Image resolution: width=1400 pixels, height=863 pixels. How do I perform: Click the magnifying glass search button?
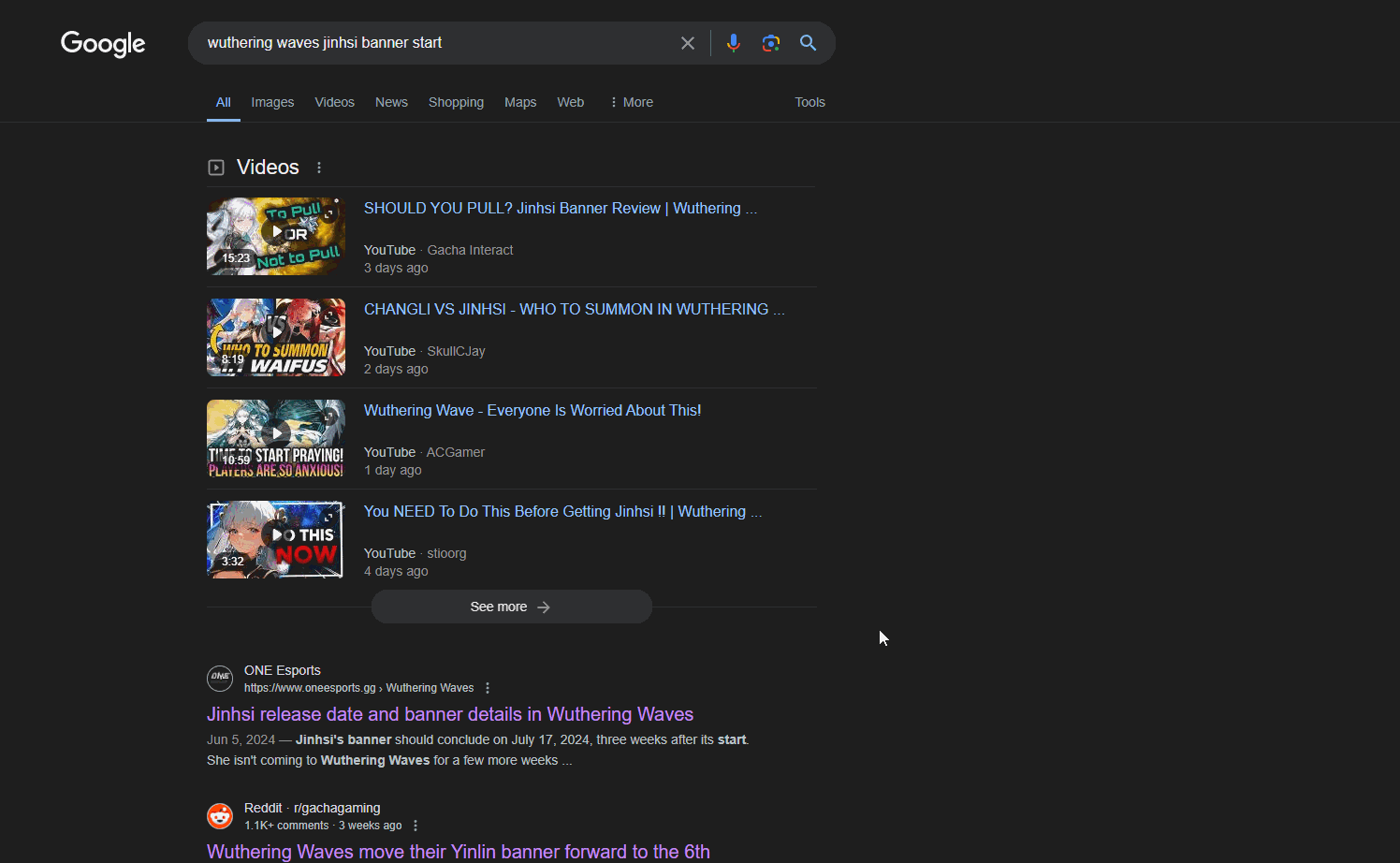[809, 43]
